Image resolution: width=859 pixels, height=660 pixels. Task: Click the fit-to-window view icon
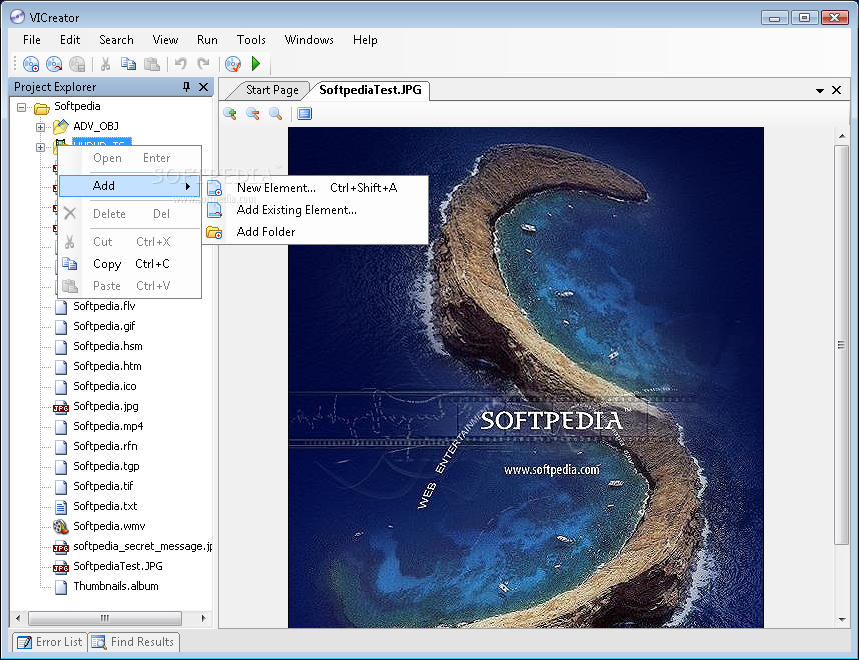(x=305, y=113)
